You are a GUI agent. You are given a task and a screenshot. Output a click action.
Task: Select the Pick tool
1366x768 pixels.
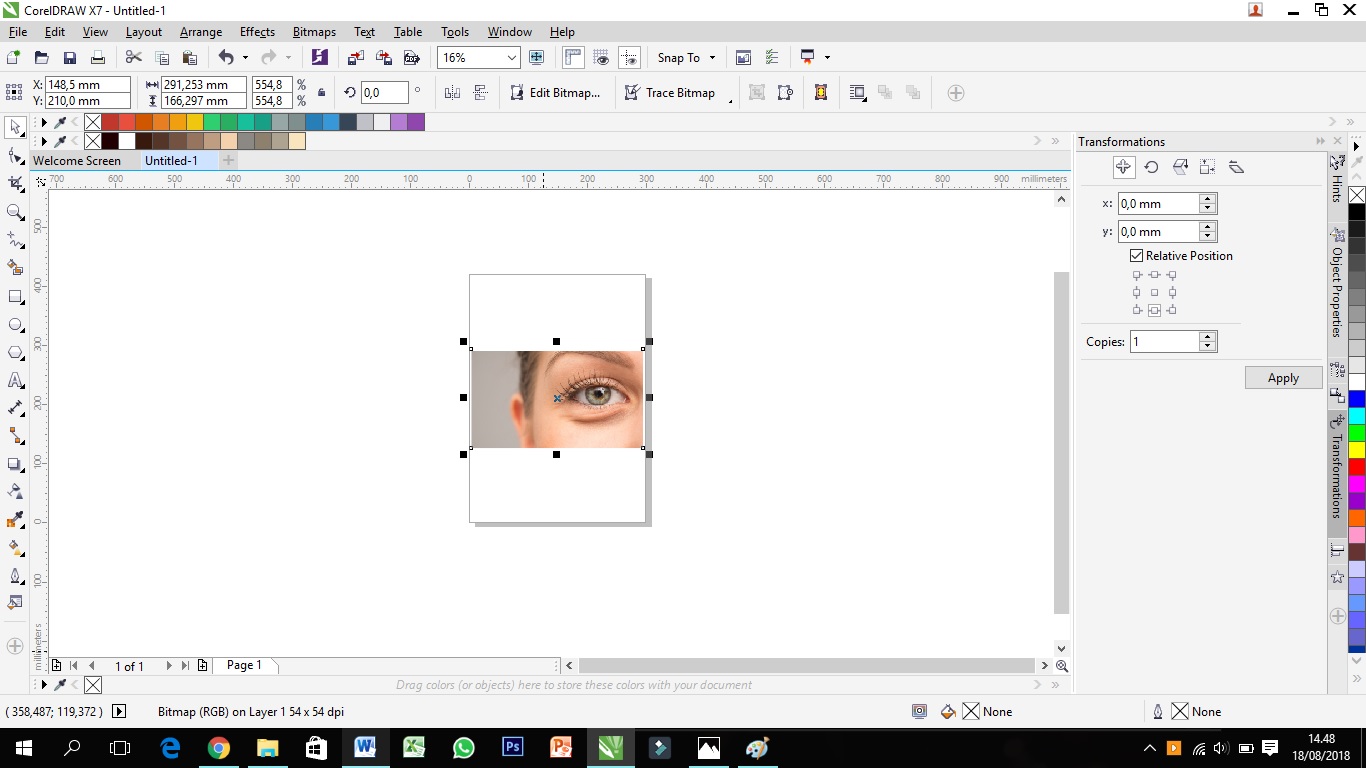[15, 127]
